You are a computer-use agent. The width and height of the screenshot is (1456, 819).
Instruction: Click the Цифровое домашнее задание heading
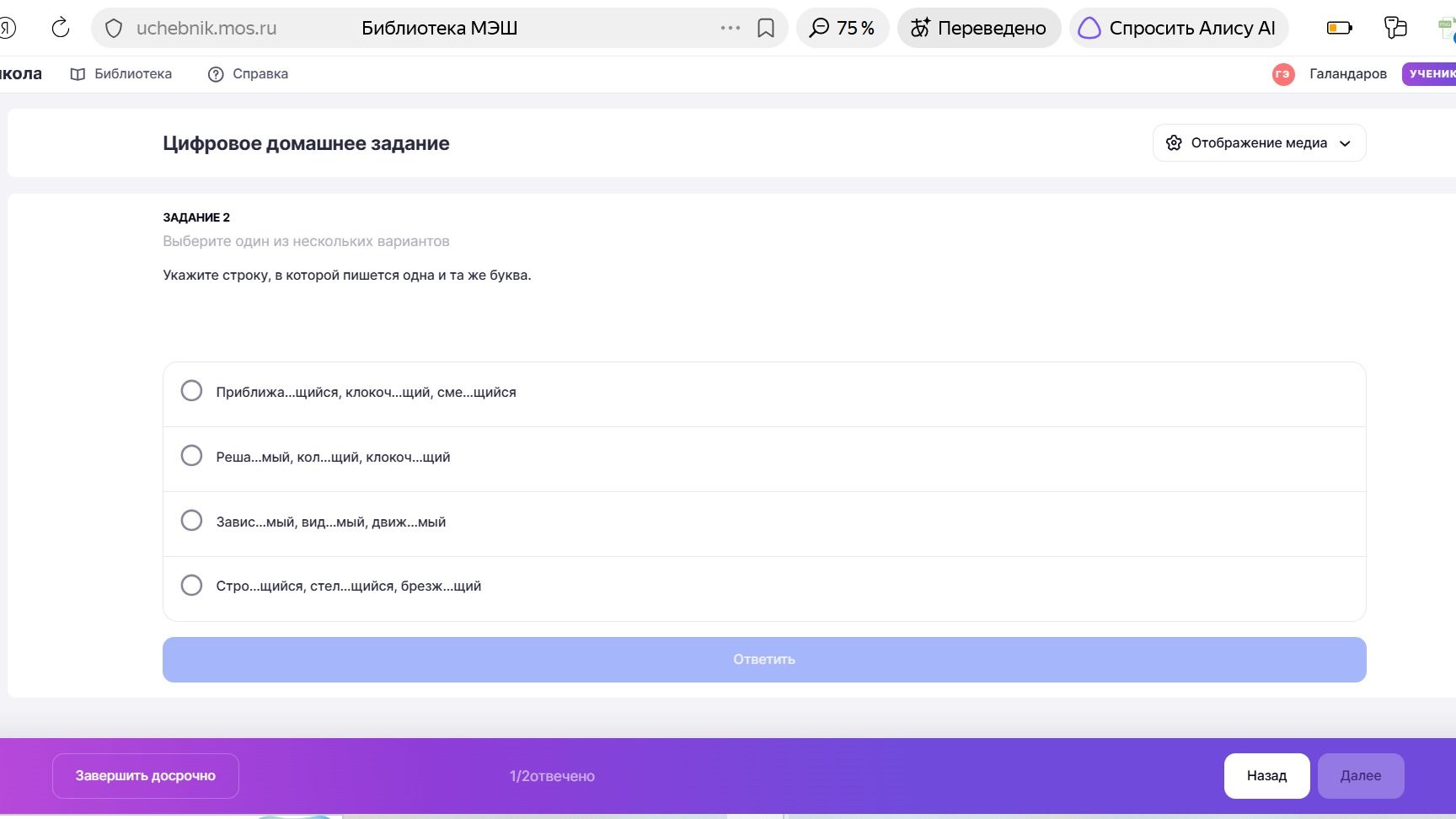click(x=306, y=143)
